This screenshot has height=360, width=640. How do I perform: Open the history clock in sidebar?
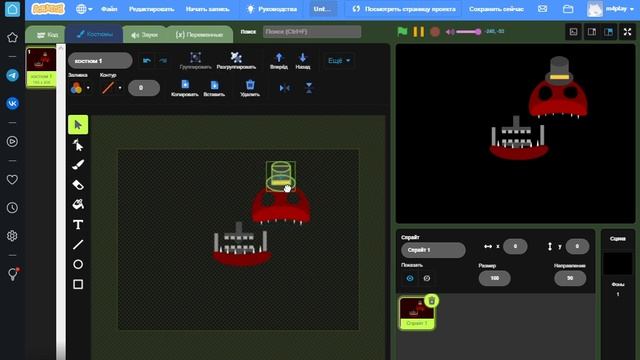[12, 207]
